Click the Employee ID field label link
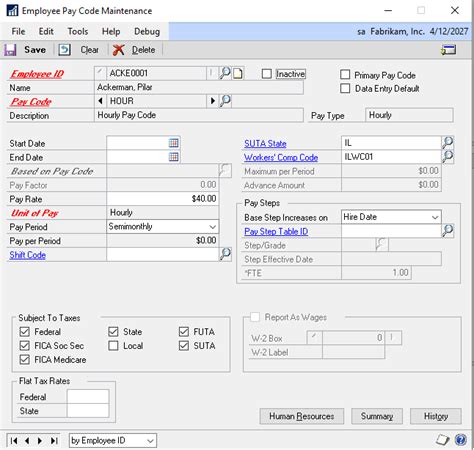The image size is (474, 450). click(37, 74)
